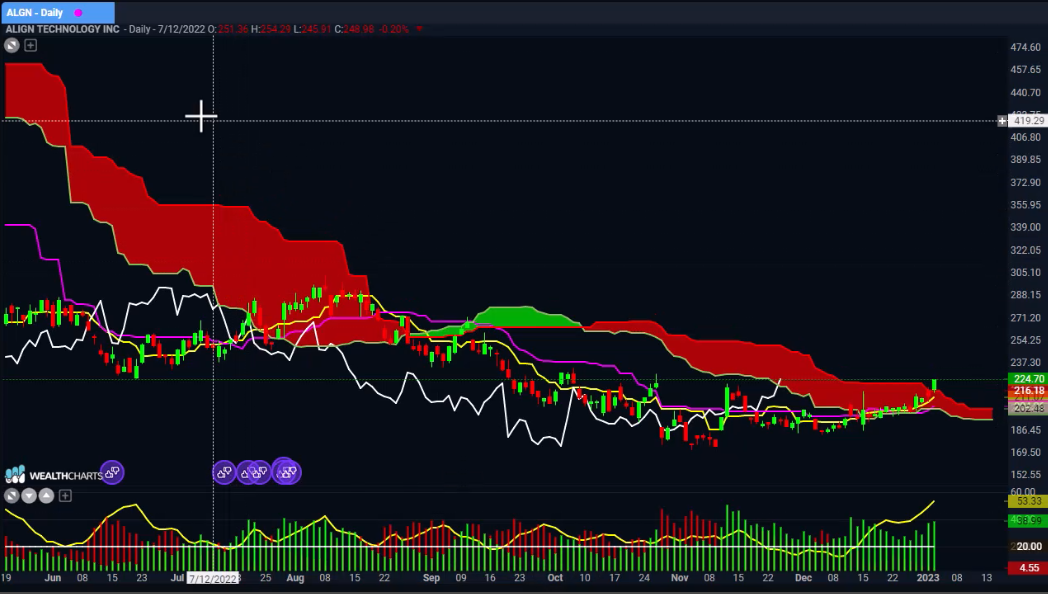This screenshot has height=594, width=1048.
Task: Click the lower indicator pane plus icon
Action: [x=65, y=496]
